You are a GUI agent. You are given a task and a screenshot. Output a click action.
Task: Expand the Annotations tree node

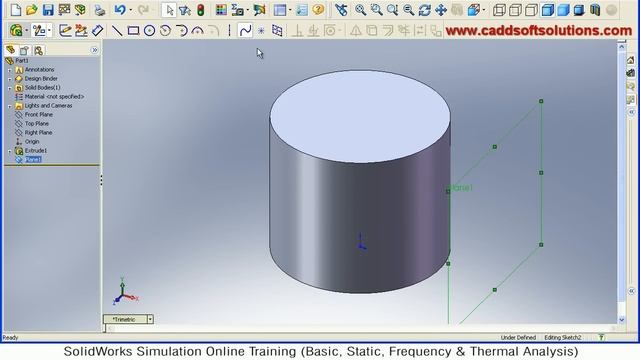point(10,70)
